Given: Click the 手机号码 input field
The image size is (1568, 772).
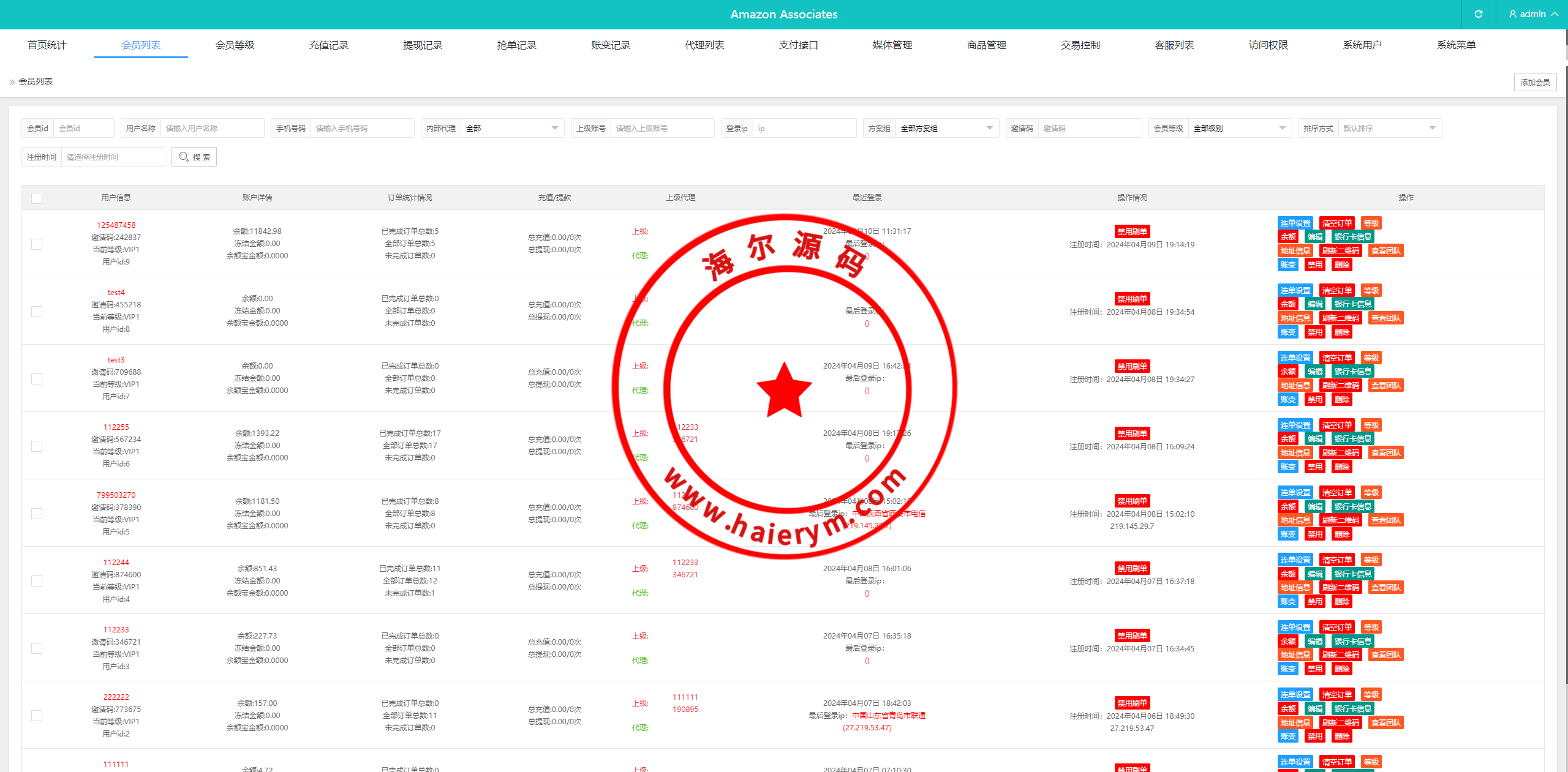Looking at the screenshot, I should pos(361,129).
